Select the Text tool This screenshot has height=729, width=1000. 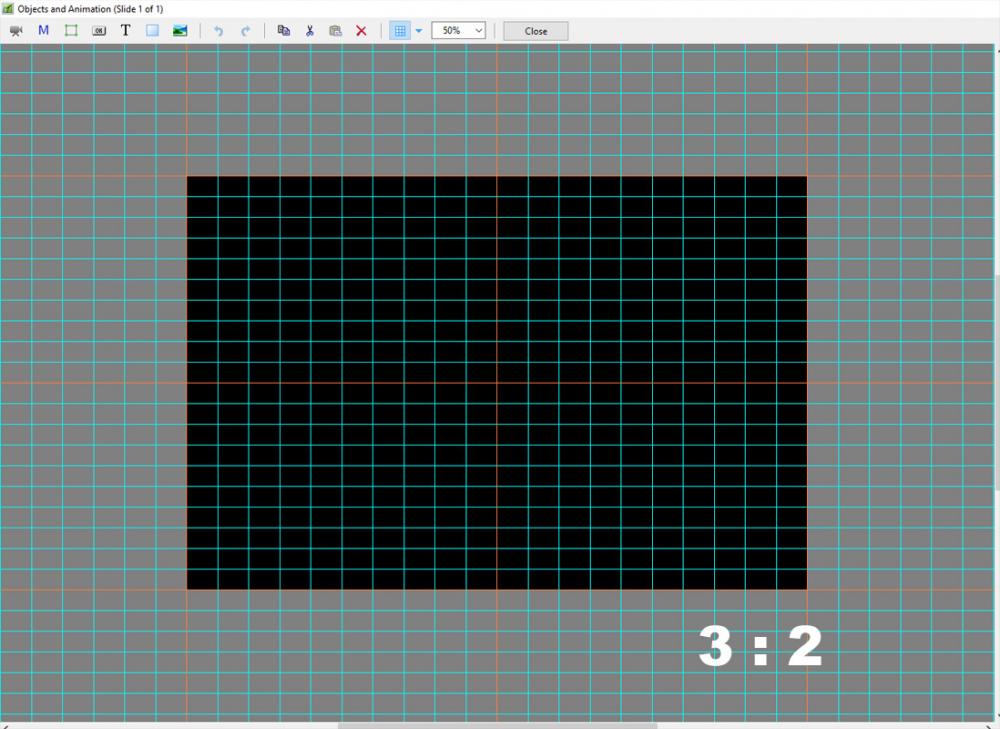125,31
